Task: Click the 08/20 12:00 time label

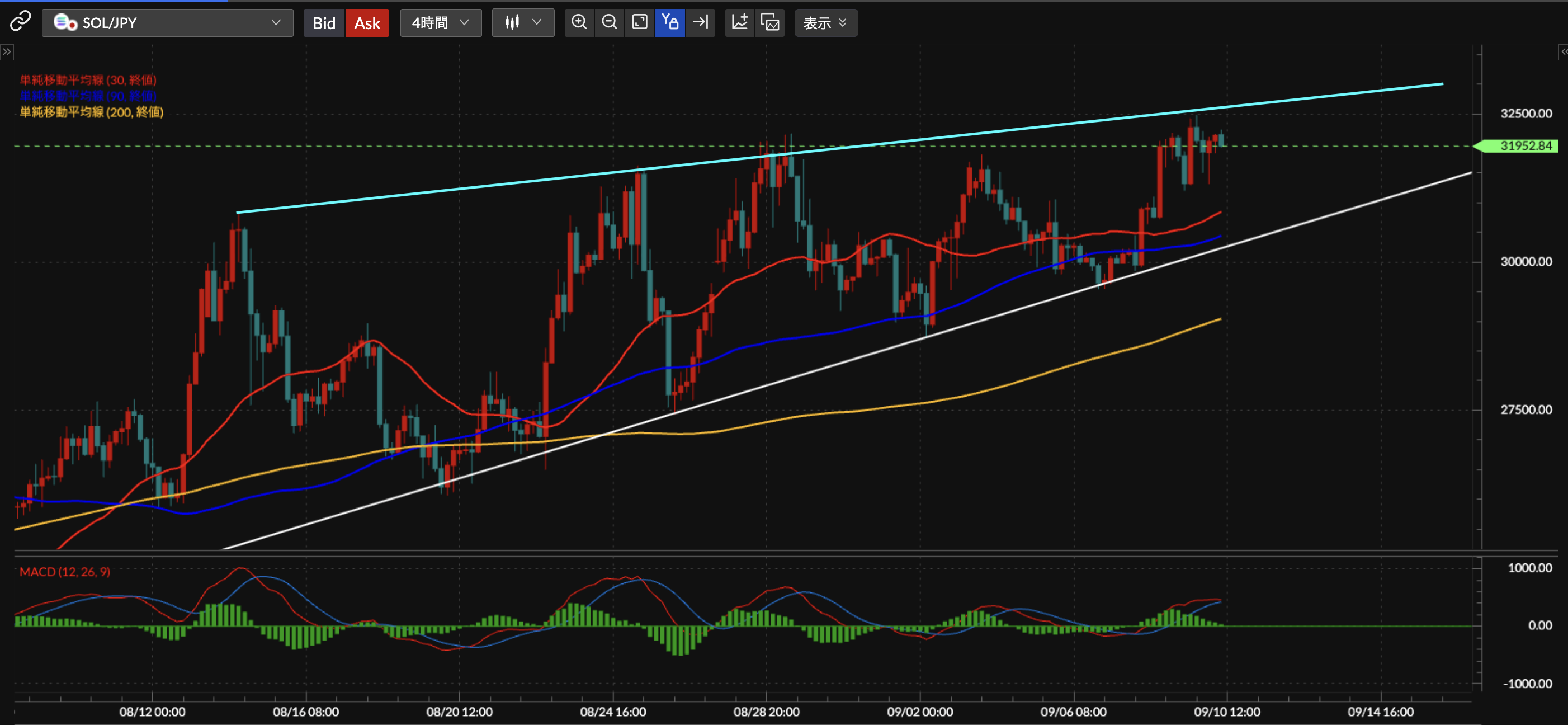Action: (x=459, y=712)
